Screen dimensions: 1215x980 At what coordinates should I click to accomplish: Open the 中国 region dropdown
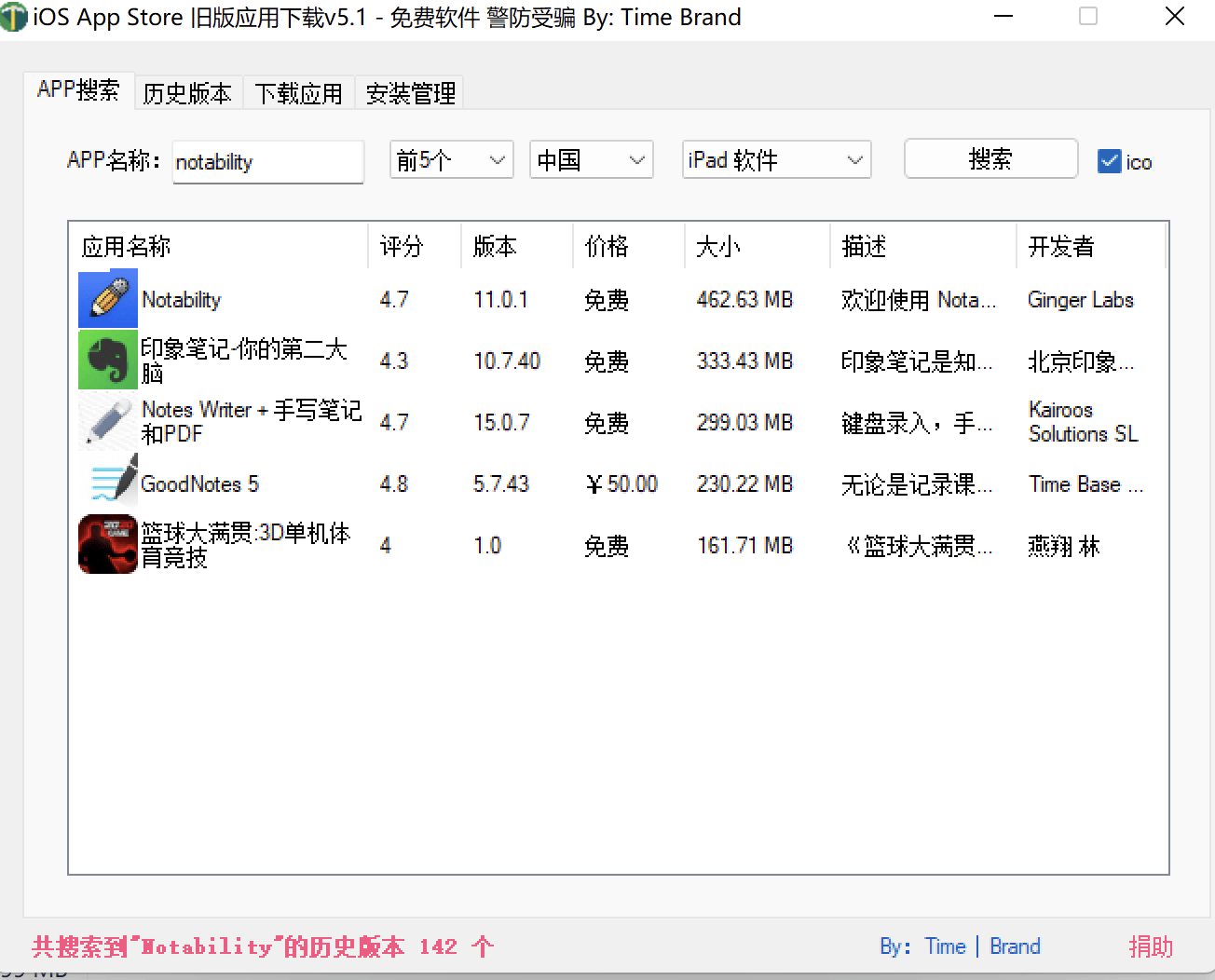tap(592, 160)
